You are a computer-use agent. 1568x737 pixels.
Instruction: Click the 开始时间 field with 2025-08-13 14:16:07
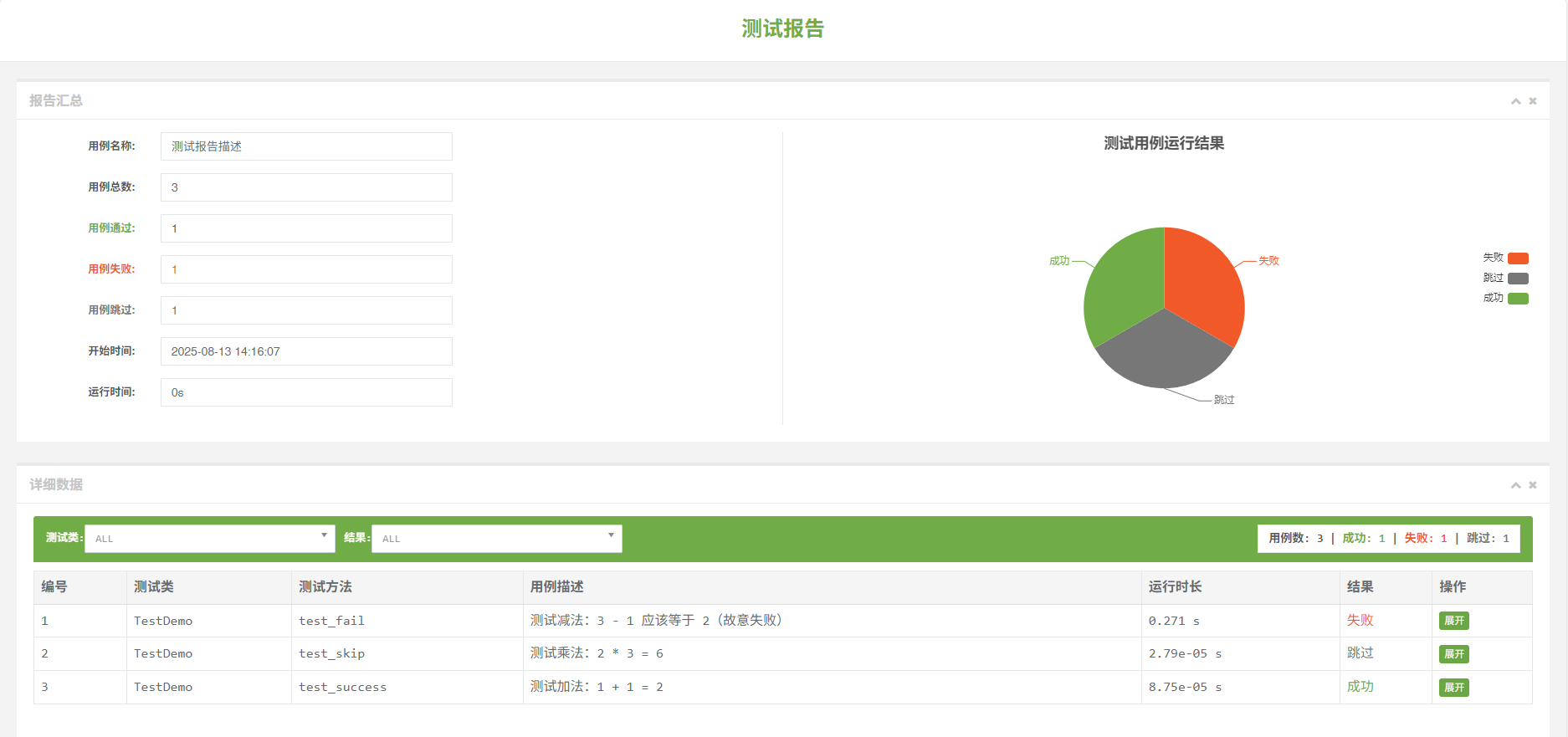point(306,351)
